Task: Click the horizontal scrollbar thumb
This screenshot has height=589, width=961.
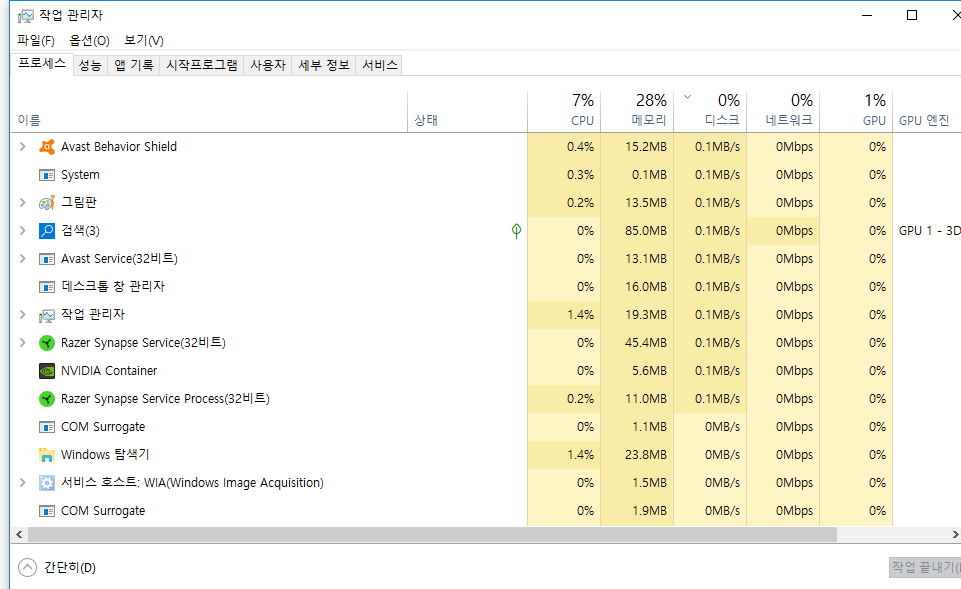Action: click(x=432, y=534)
